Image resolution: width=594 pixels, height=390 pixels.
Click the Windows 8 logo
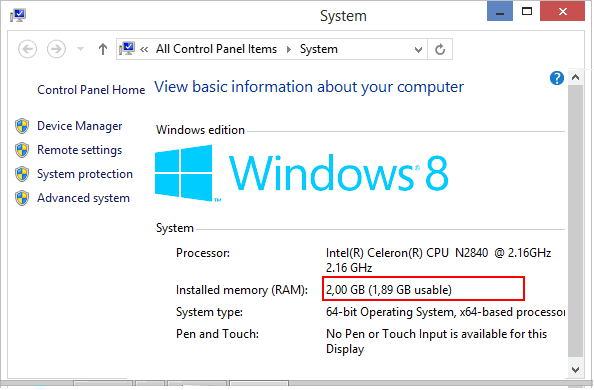(302, 173)
